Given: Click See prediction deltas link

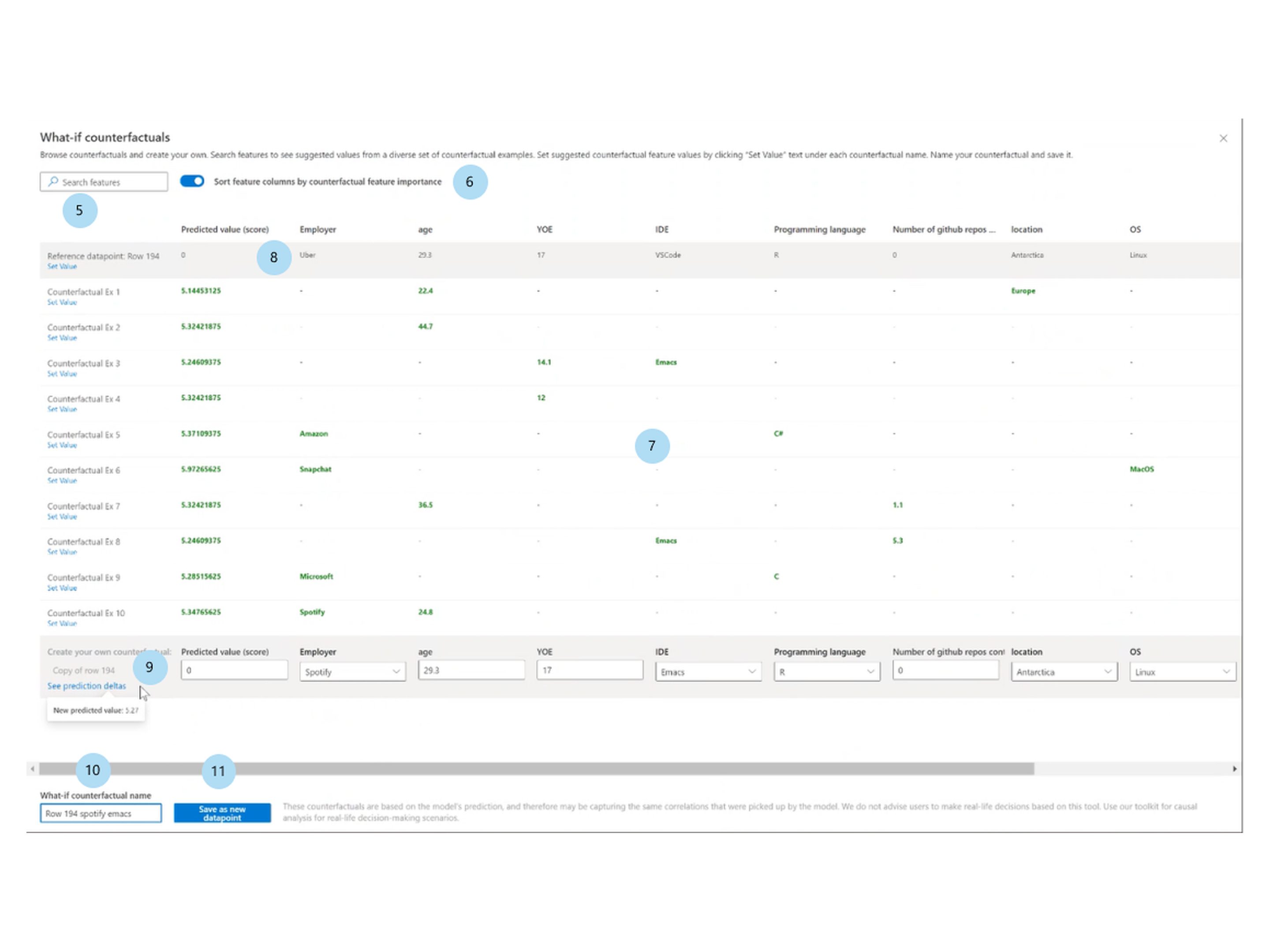Looking at the screenshot, I should click(87, 686).
